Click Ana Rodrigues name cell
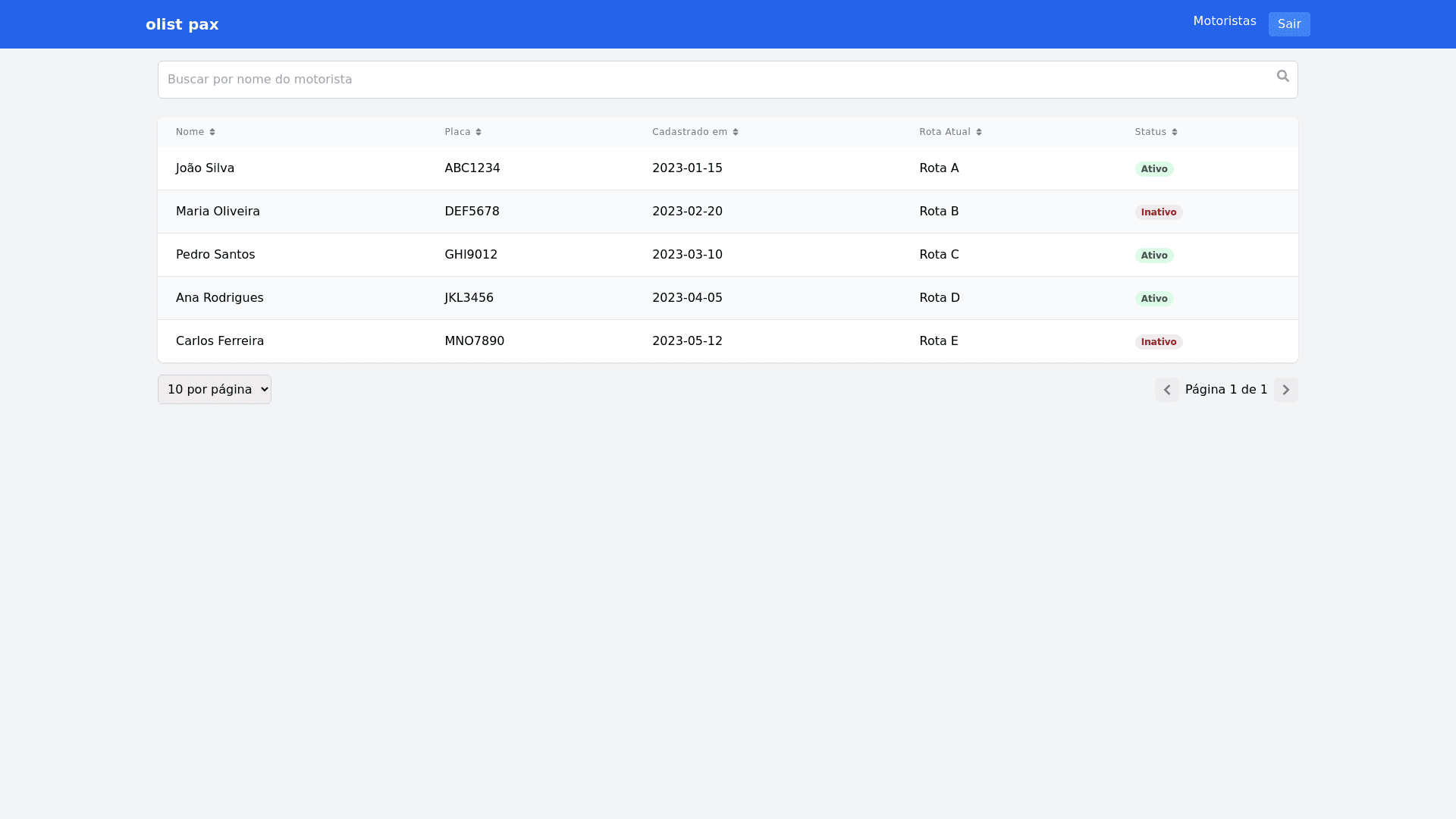Image resolution: width=1456 pixels, height=819 pixels. [x=220, y=298]
